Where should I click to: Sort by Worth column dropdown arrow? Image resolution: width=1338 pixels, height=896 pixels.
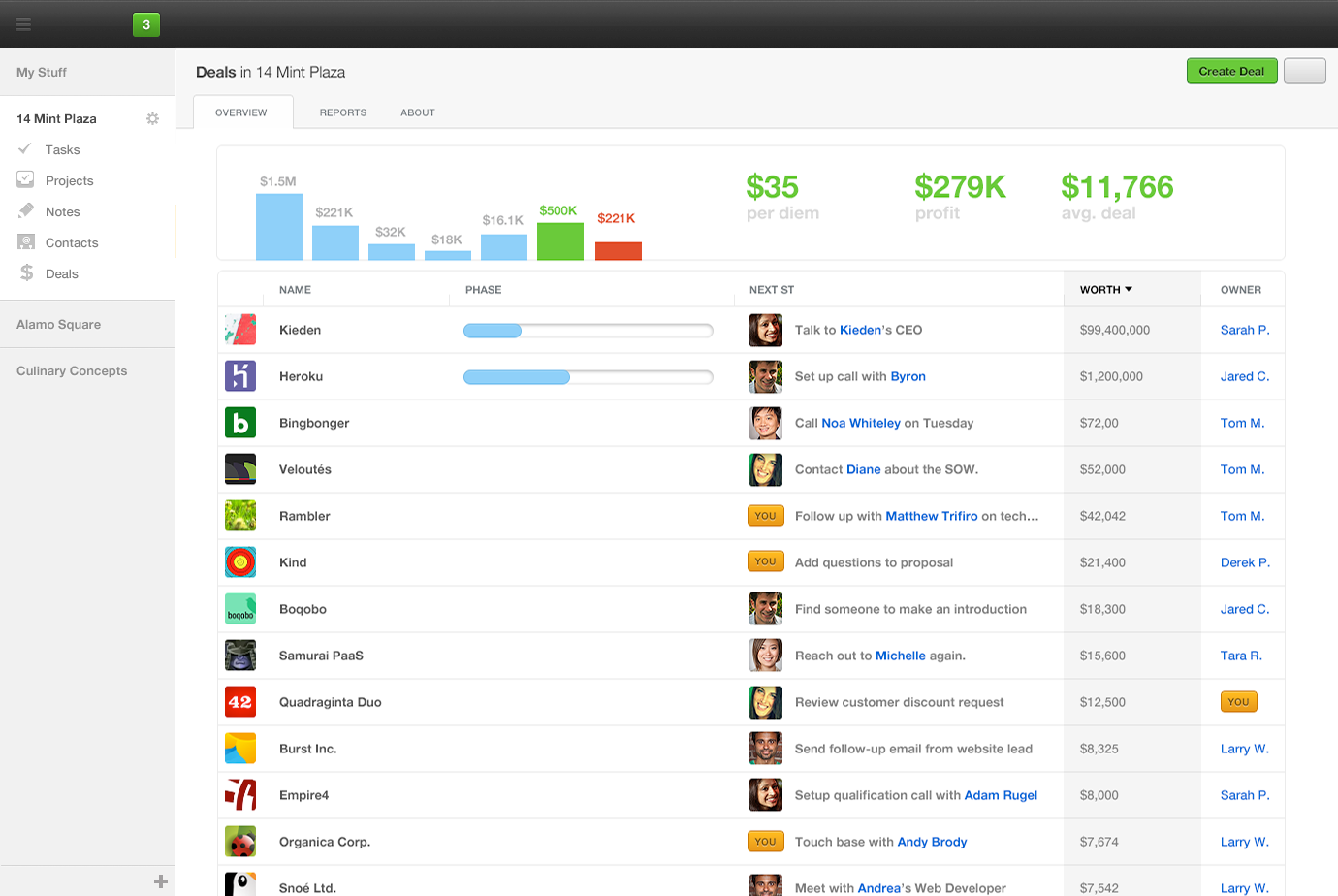click(1129, 289)
